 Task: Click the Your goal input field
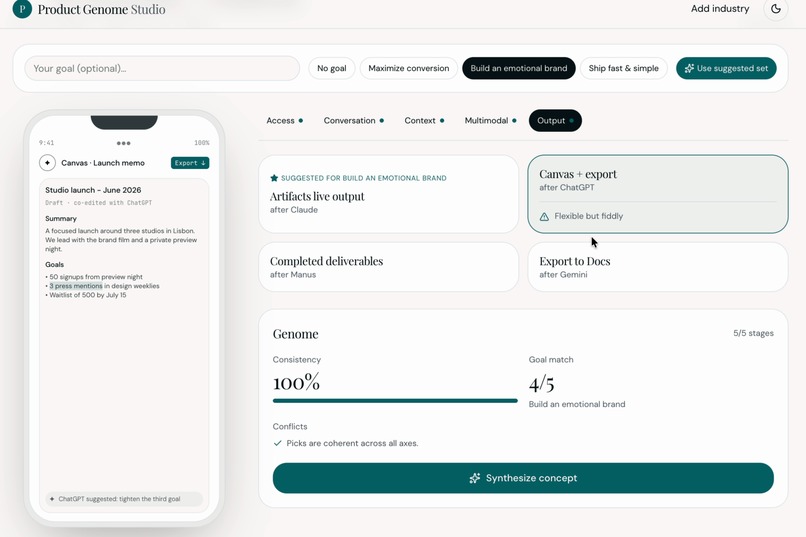(x=162, y=68)
